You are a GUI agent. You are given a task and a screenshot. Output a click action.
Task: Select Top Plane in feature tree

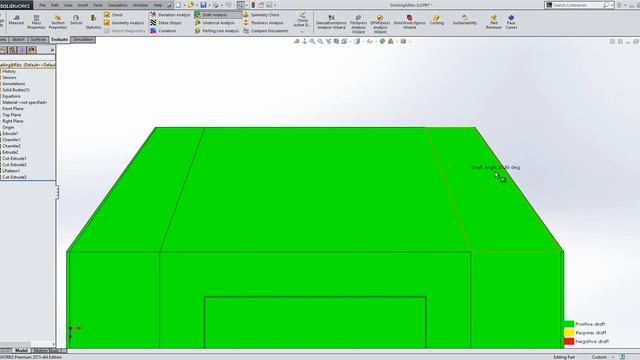[x=11, y=115]
